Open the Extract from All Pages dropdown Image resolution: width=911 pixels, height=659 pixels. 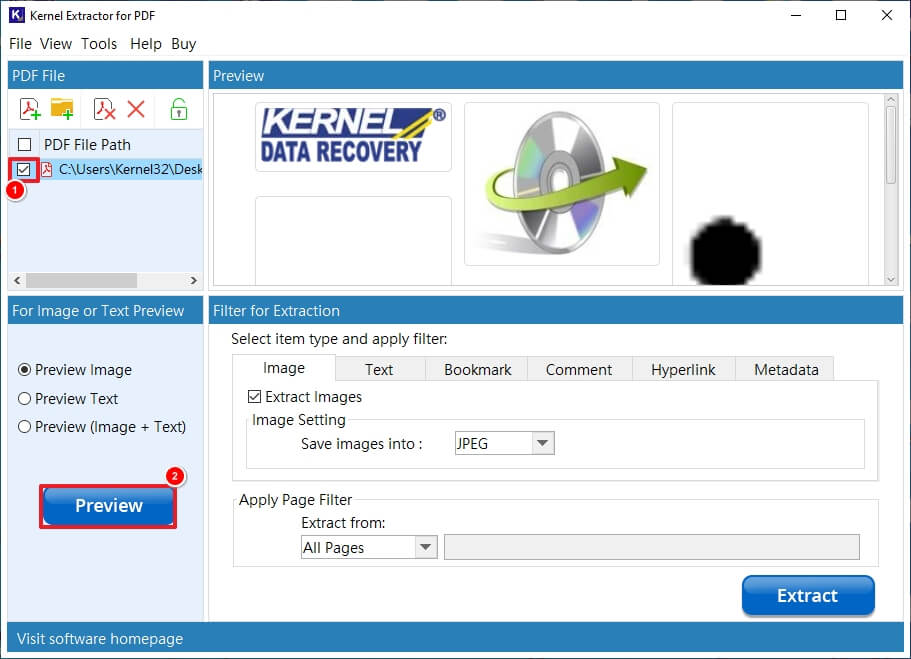369,547
